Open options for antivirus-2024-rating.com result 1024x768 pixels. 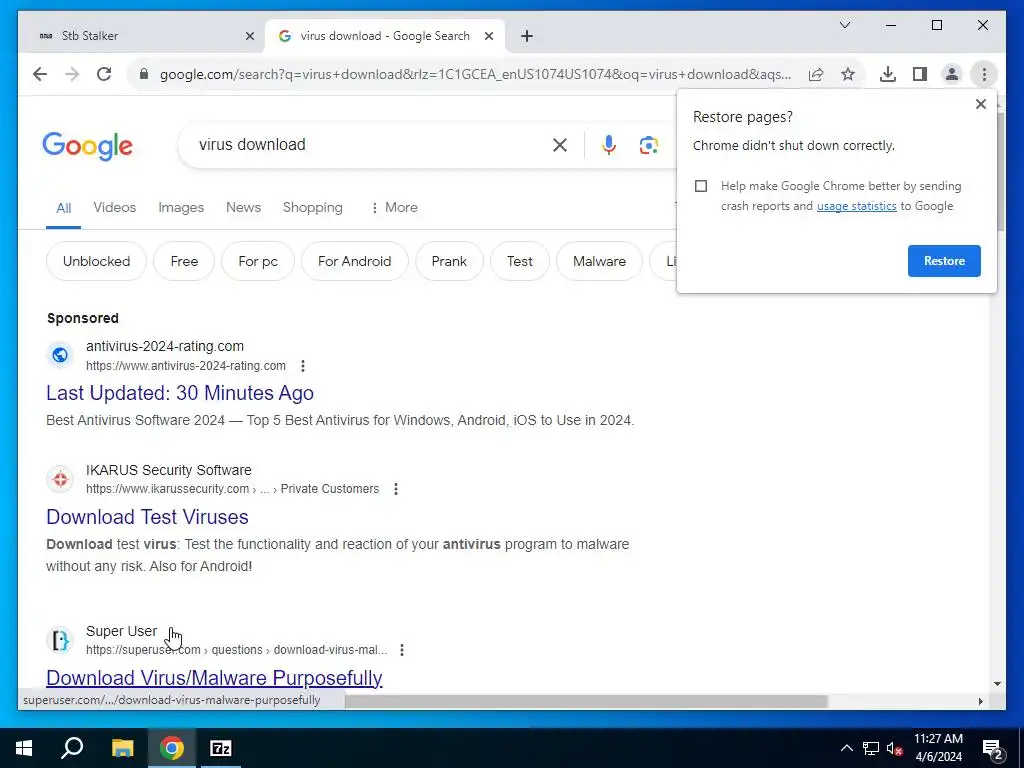pyautogui.click(x=302, y=366)
